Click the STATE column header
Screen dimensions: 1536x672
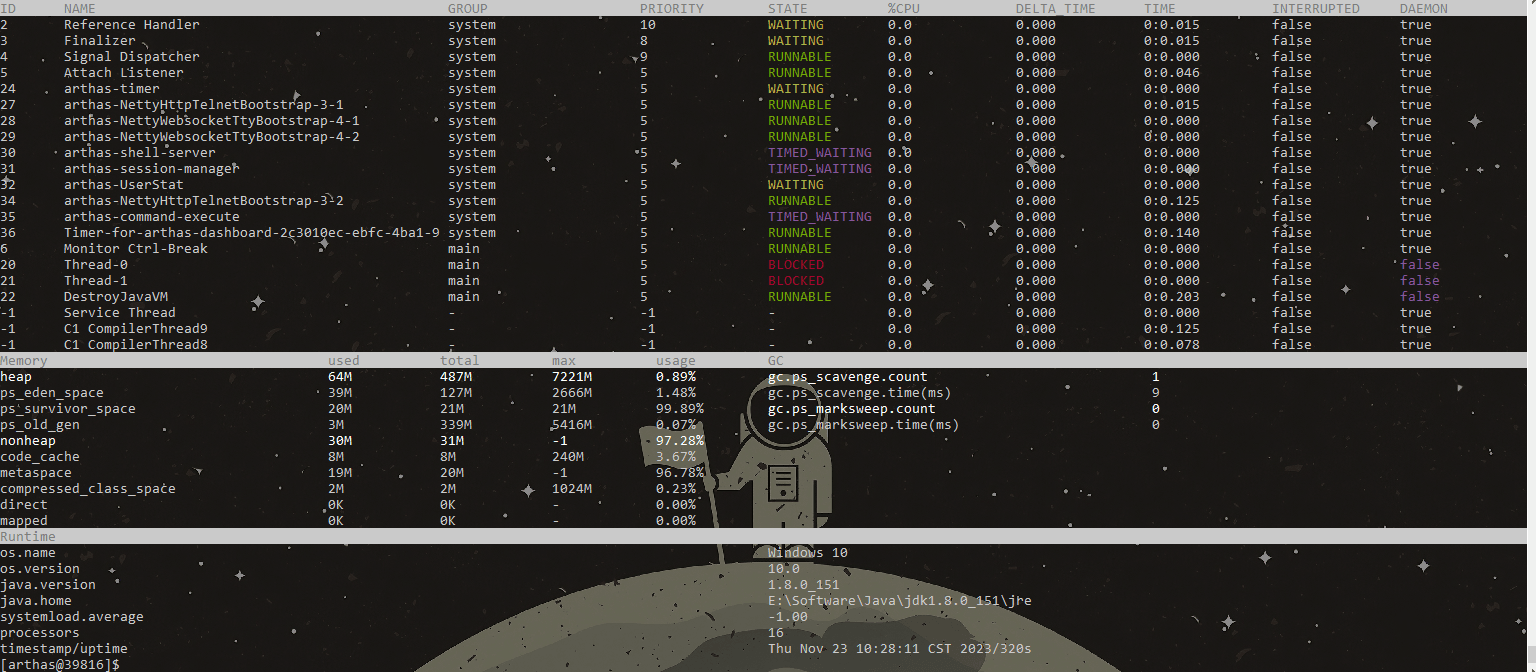coord(788,9)
